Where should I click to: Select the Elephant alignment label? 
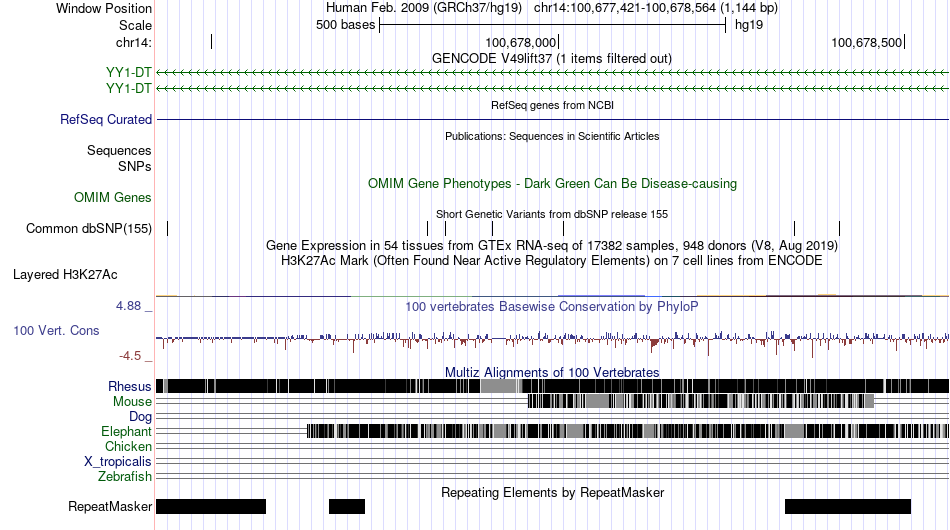[127, 431]
